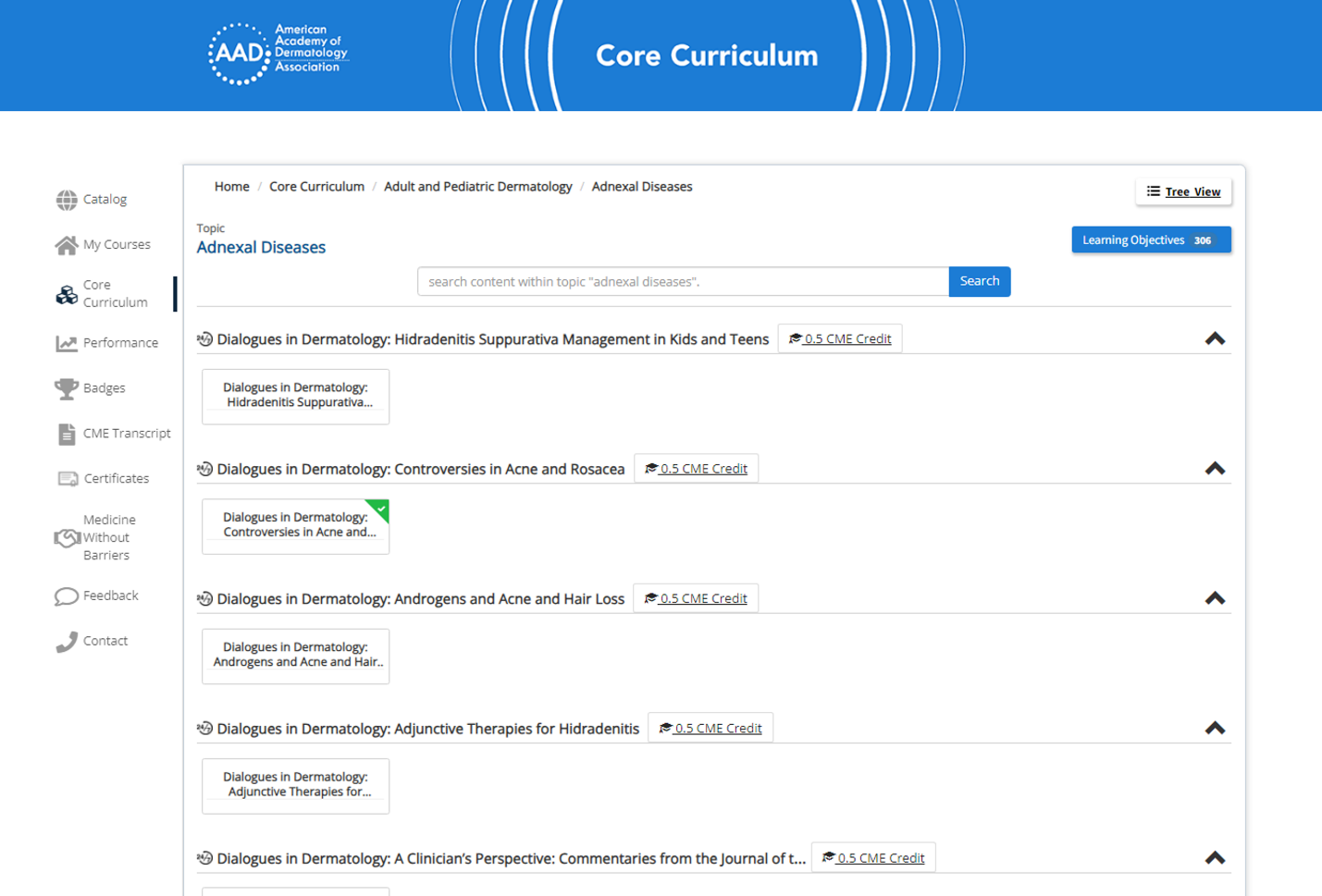Click 0.5 CME Credit for Androgens and Acne
The width and height of the screenshot is (1322, 896).
(x=696, y=598)
